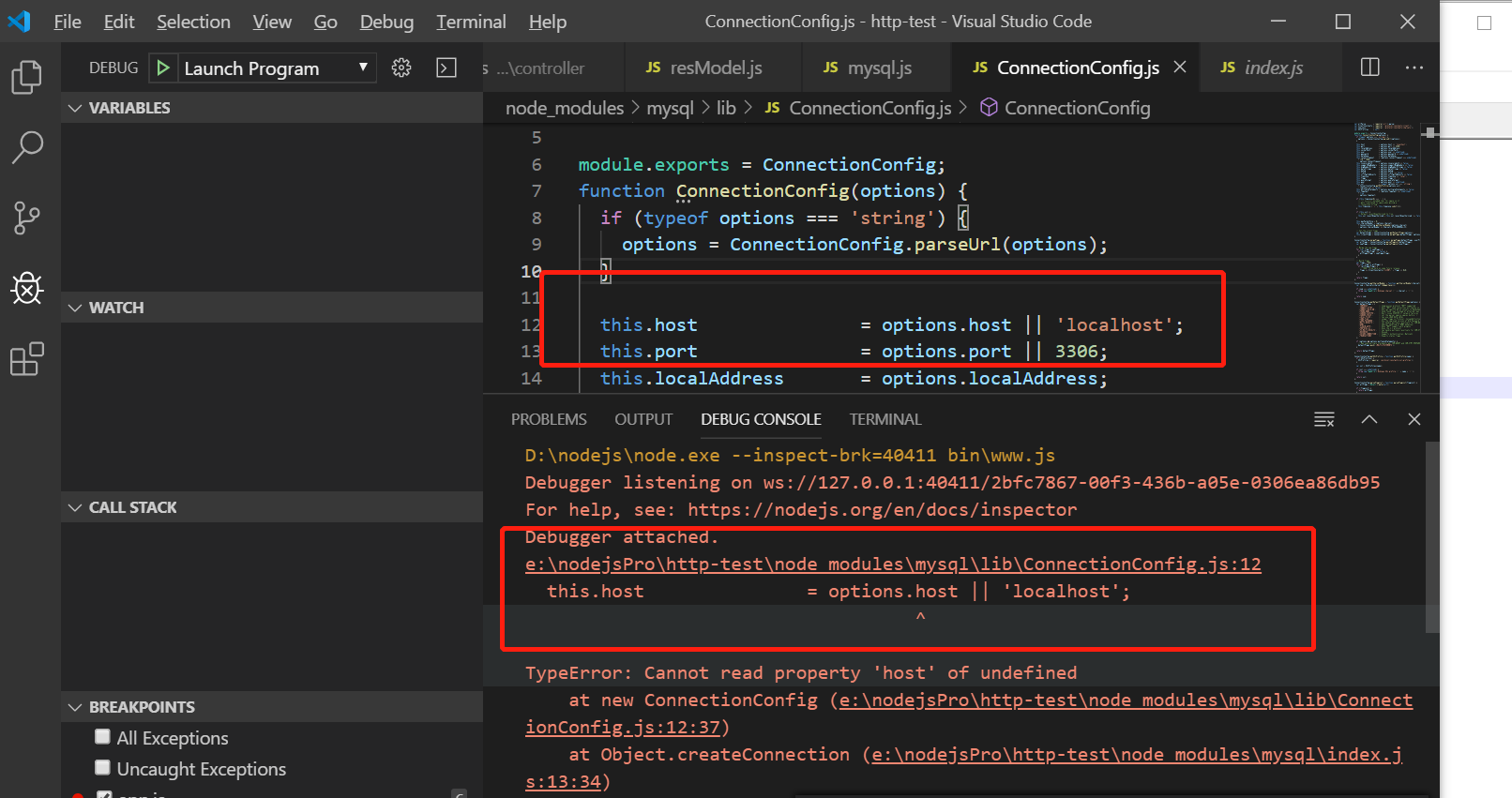Click the editor minimap preview
The width and height of the screenshot is (1512, 798).
point(1386,256)
